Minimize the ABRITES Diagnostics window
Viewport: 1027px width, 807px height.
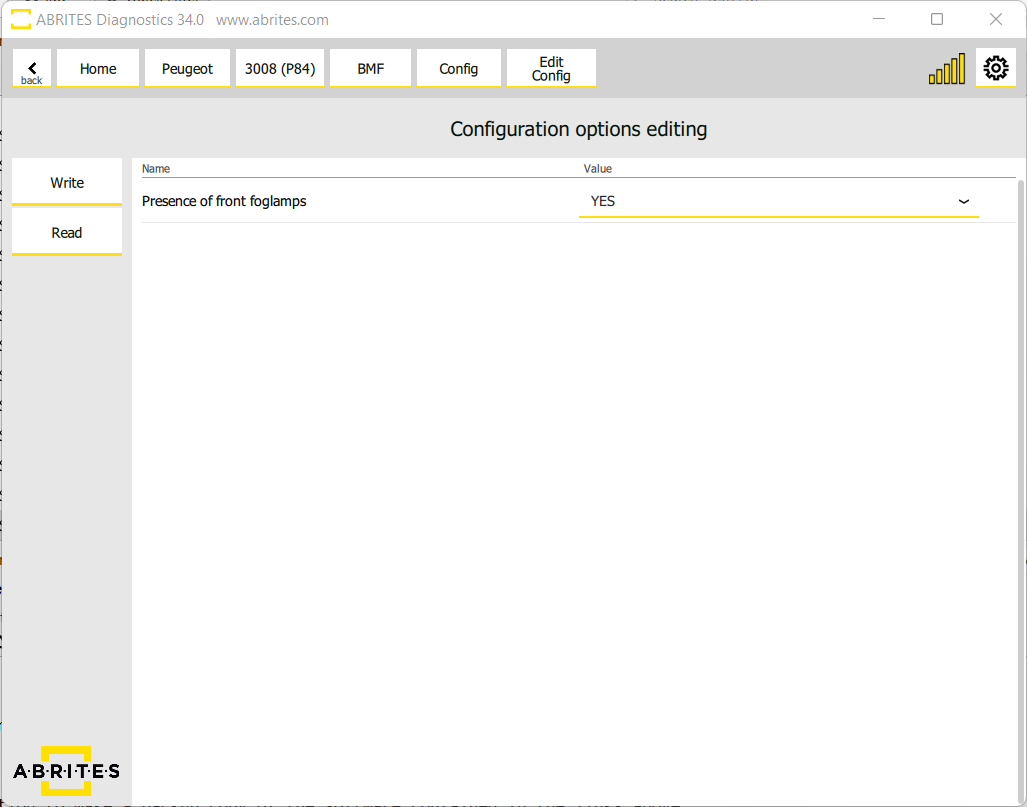coord(879,19)
